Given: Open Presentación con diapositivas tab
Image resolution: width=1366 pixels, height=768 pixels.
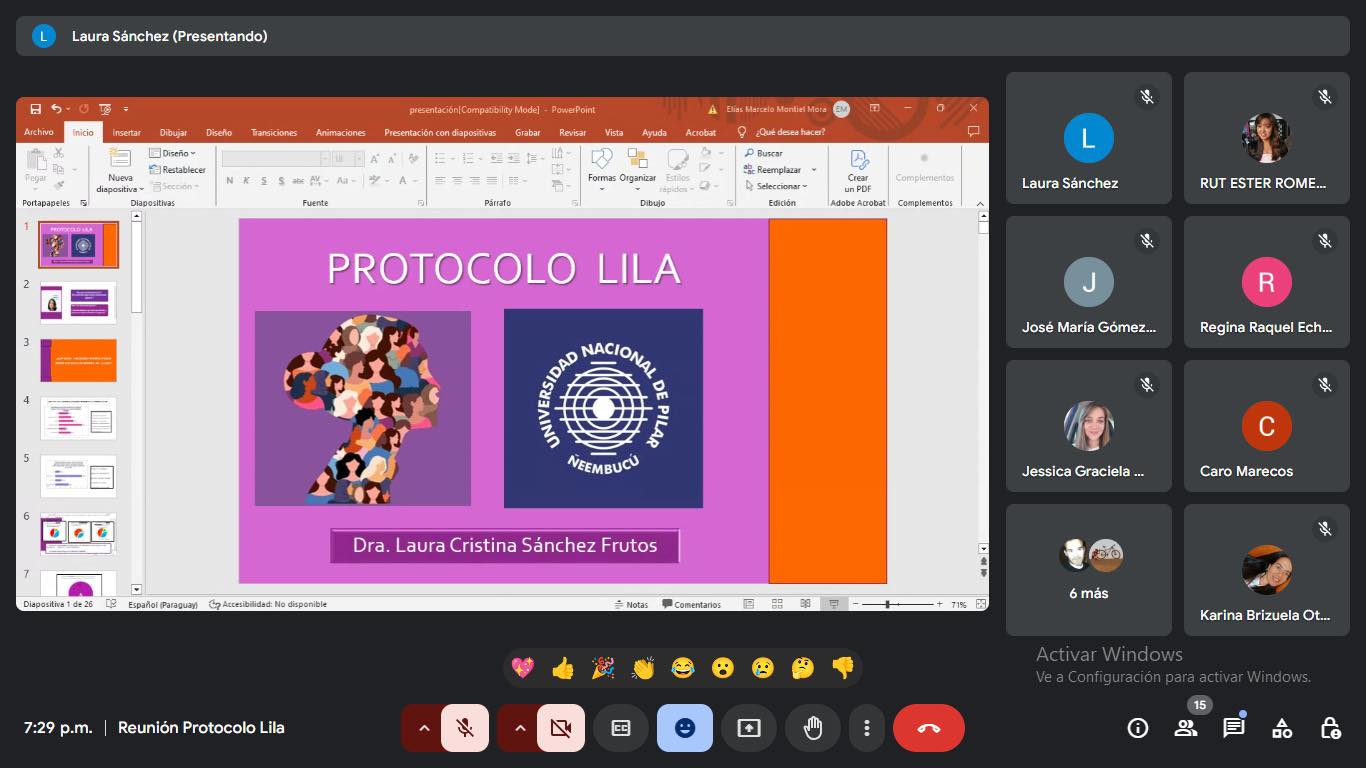Looking at the screenshot, I should tap(440, 132).
